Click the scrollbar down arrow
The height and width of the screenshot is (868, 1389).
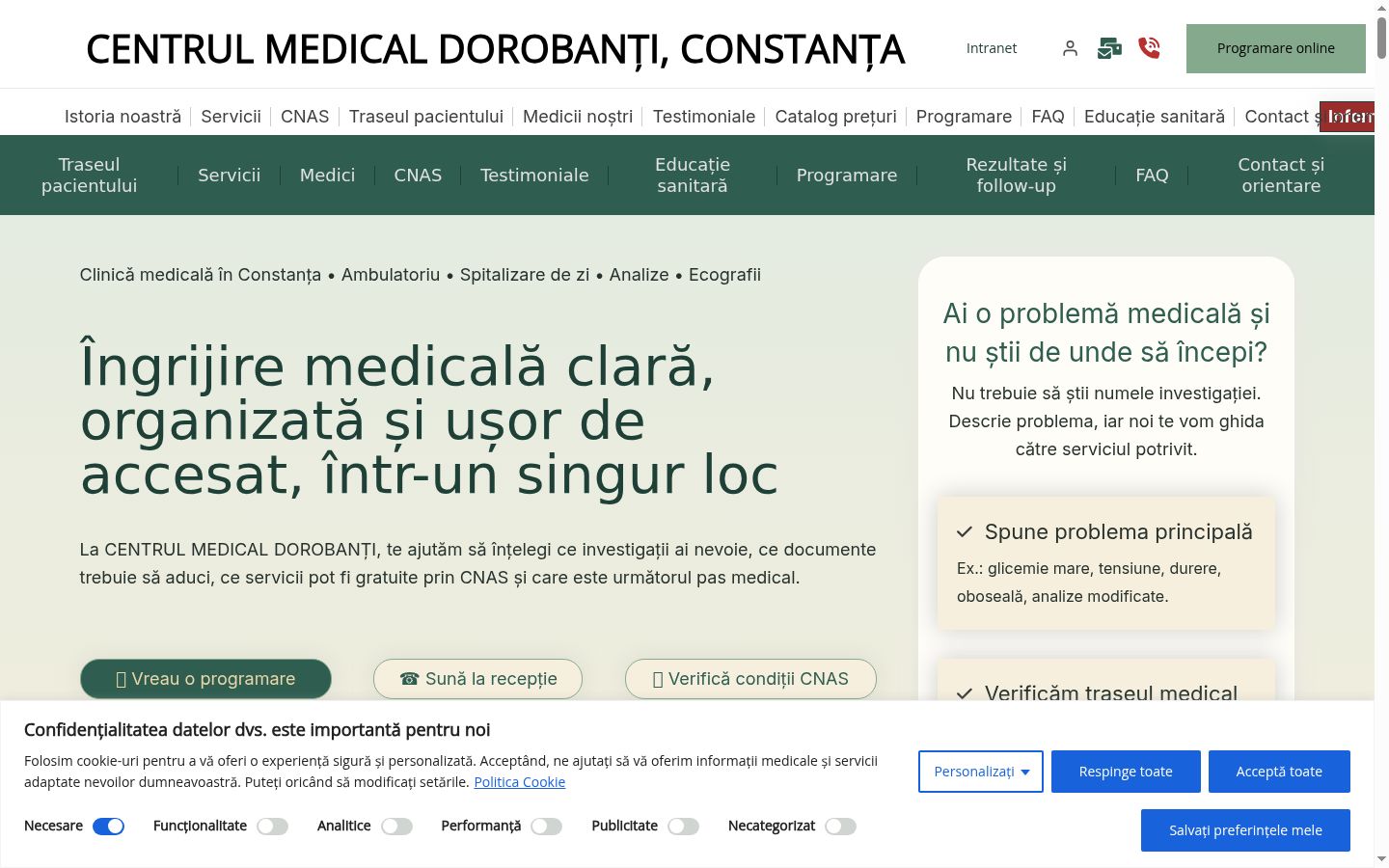(x=1381, y=859)
